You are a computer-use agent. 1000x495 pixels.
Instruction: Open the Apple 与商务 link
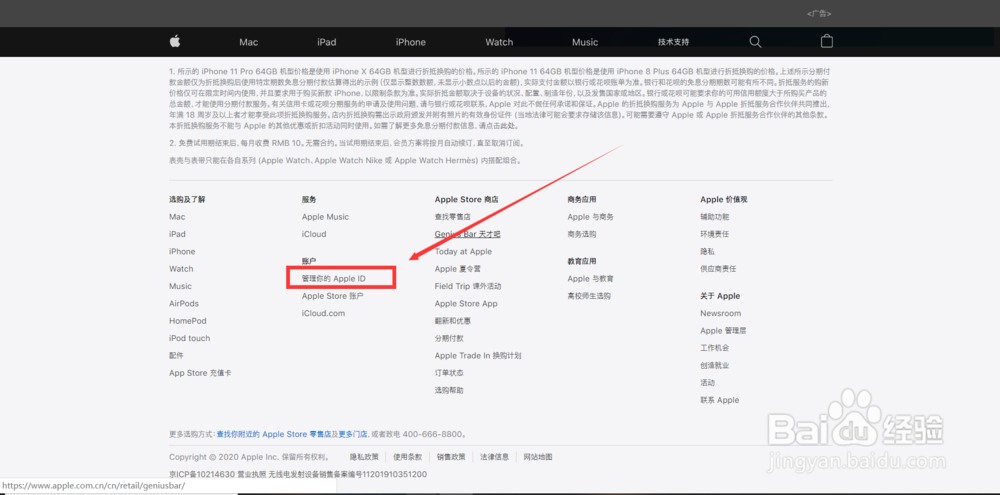point(591,217)
